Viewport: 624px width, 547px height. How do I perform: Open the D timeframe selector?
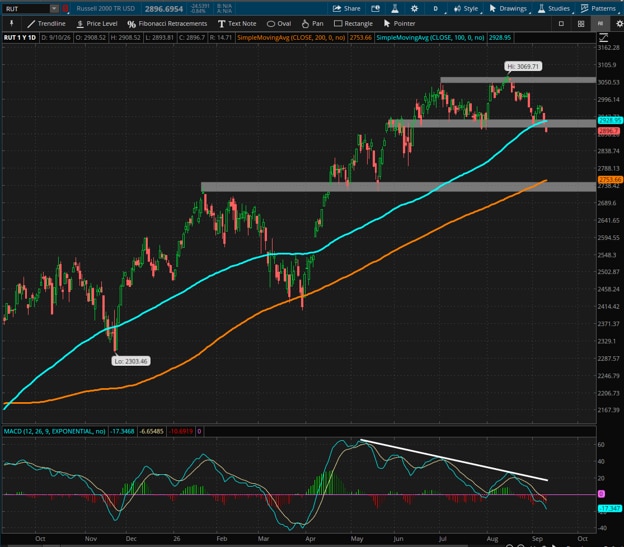pos(436,8)
